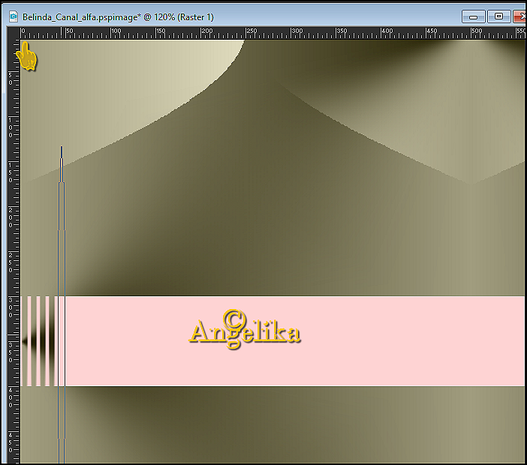Click the ruler origin corner box
This screenshot has height=465, width=527.
13,33
